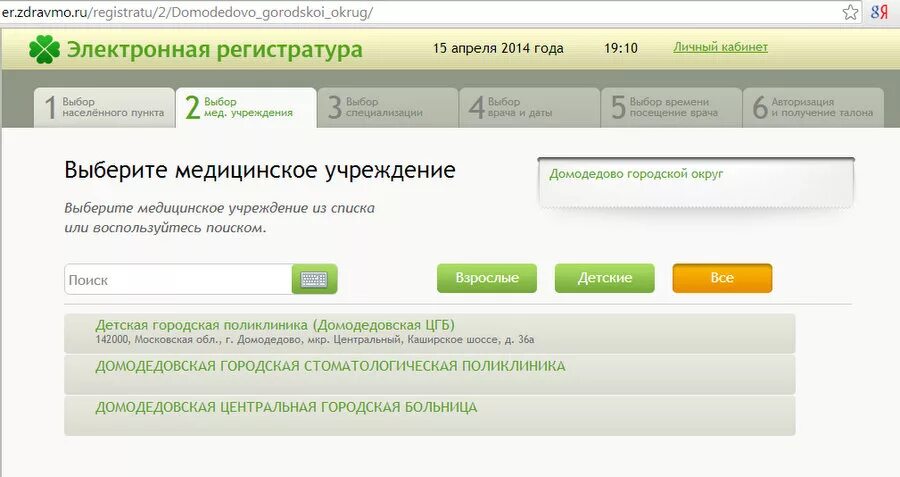This screenshot has height=477, width=900.
Task: Open the Личный кабинет link
Action: coord(720,47)
